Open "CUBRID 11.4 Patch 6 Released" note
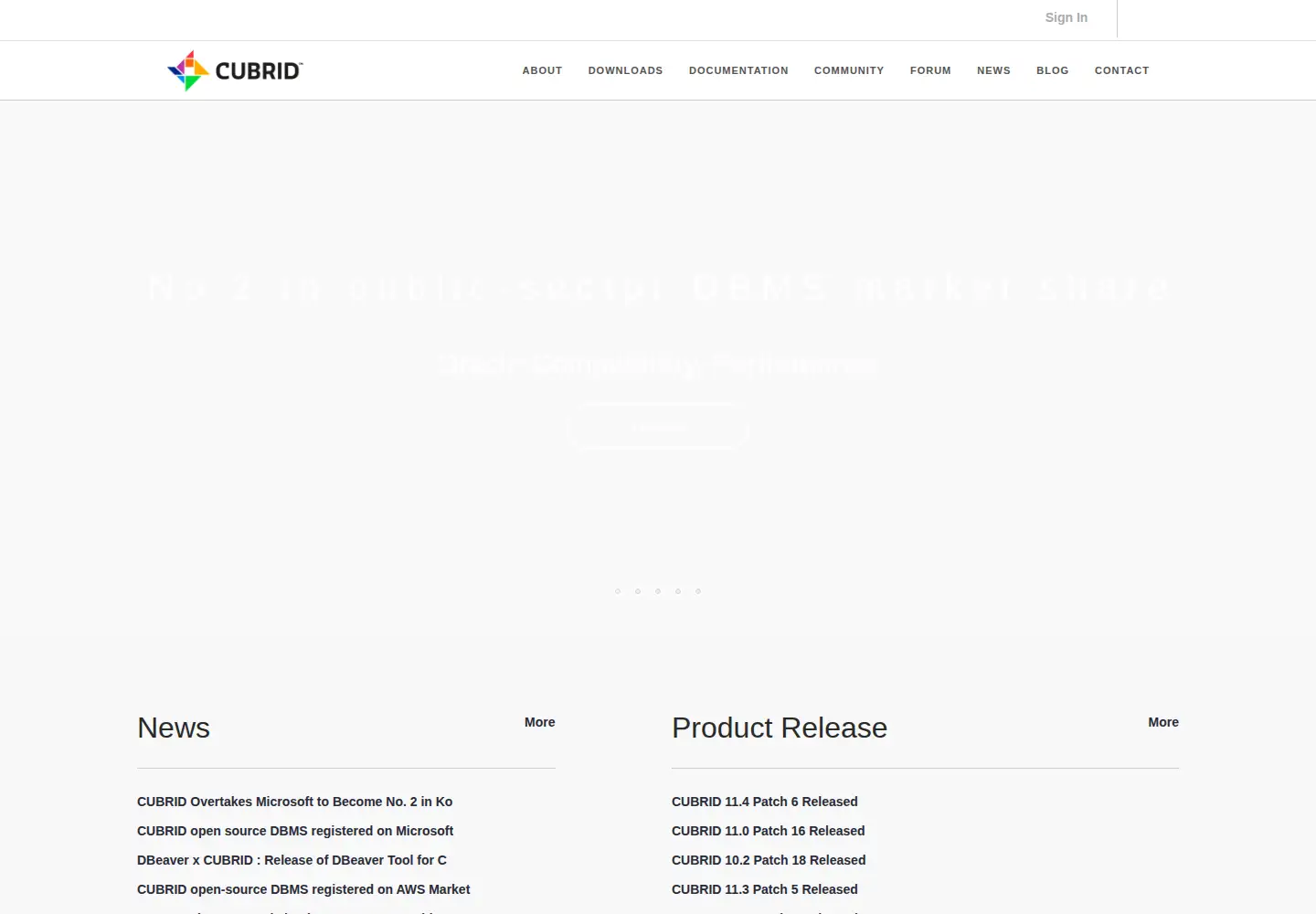 [765, 802]
